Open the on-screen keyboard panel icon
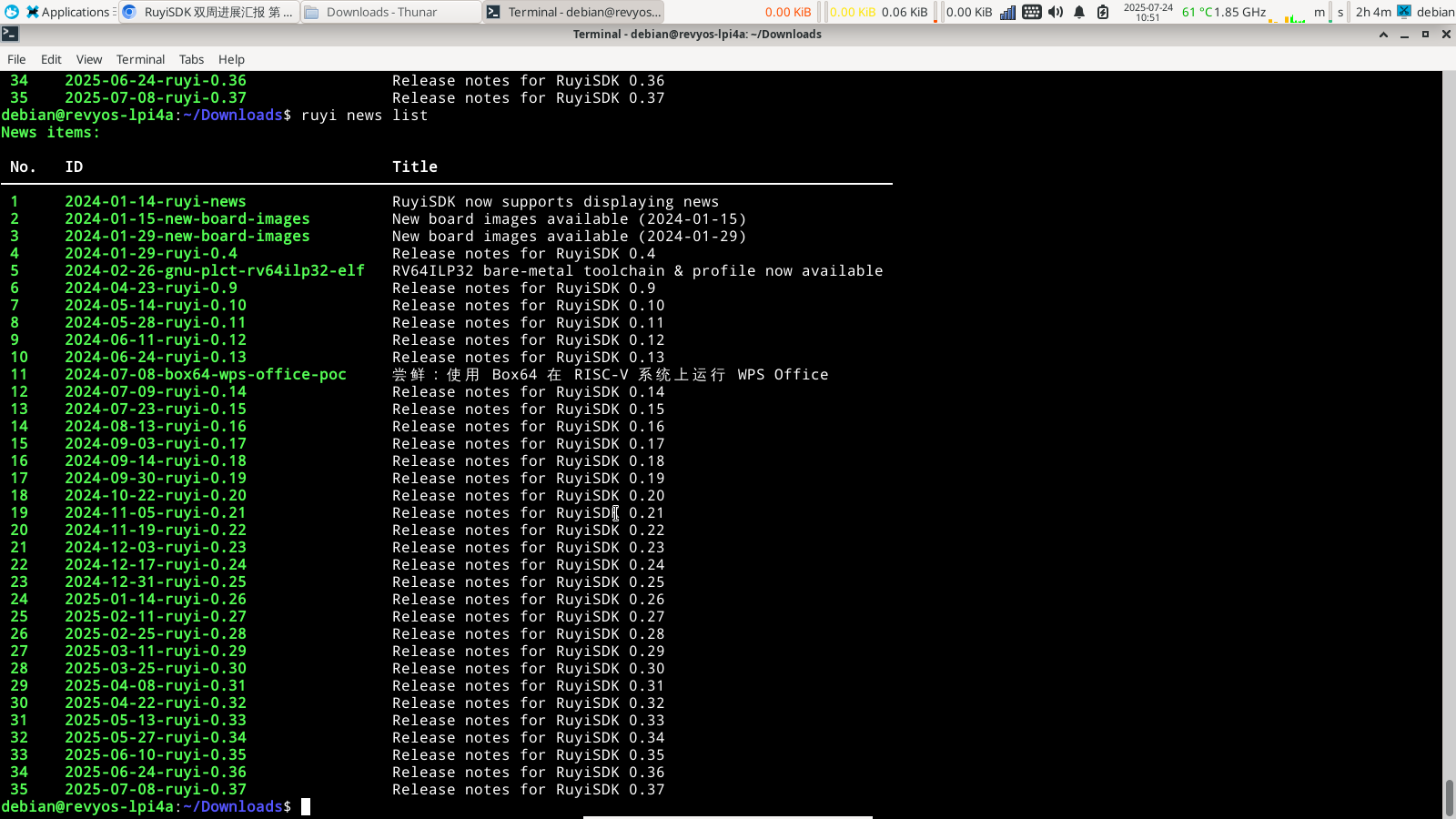This screenshot has width=1456, height=819. tap(1031, 12)
